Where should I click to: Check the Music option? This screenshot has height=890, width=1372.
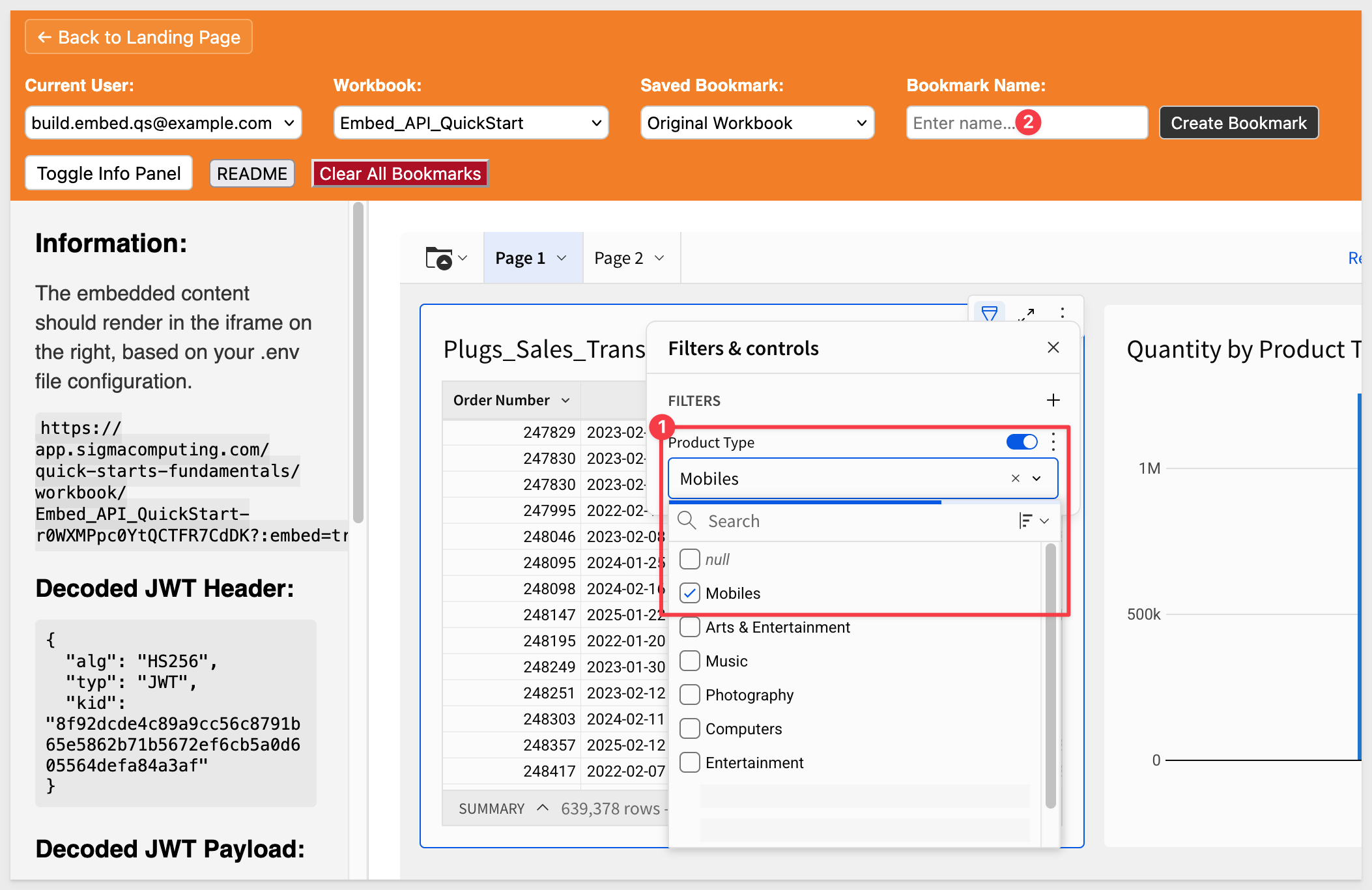click(x=689, y=661)
